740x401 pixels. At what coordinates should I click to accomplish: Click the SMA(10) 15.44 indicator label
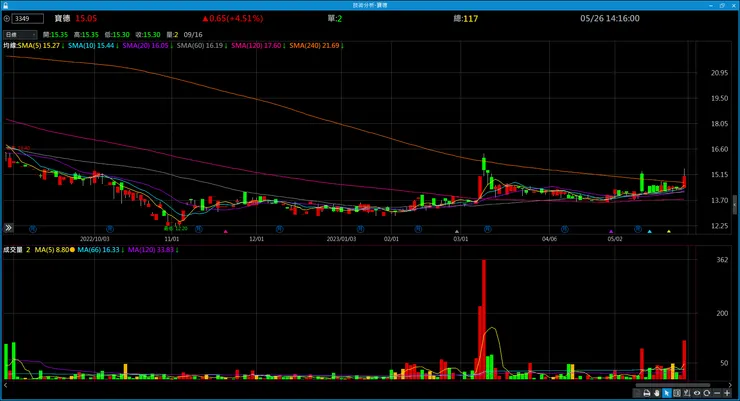click(x=93, y=46)
